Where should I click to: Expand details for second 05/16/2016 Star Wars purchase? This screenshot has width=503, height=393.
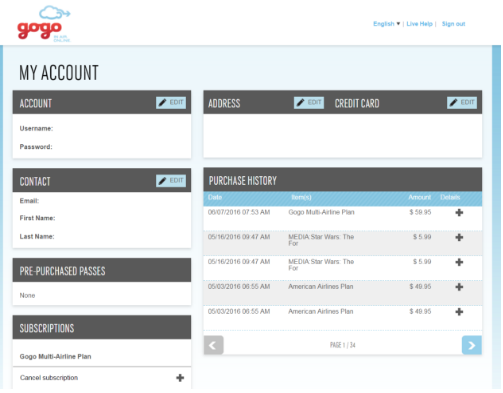point(459,262)
